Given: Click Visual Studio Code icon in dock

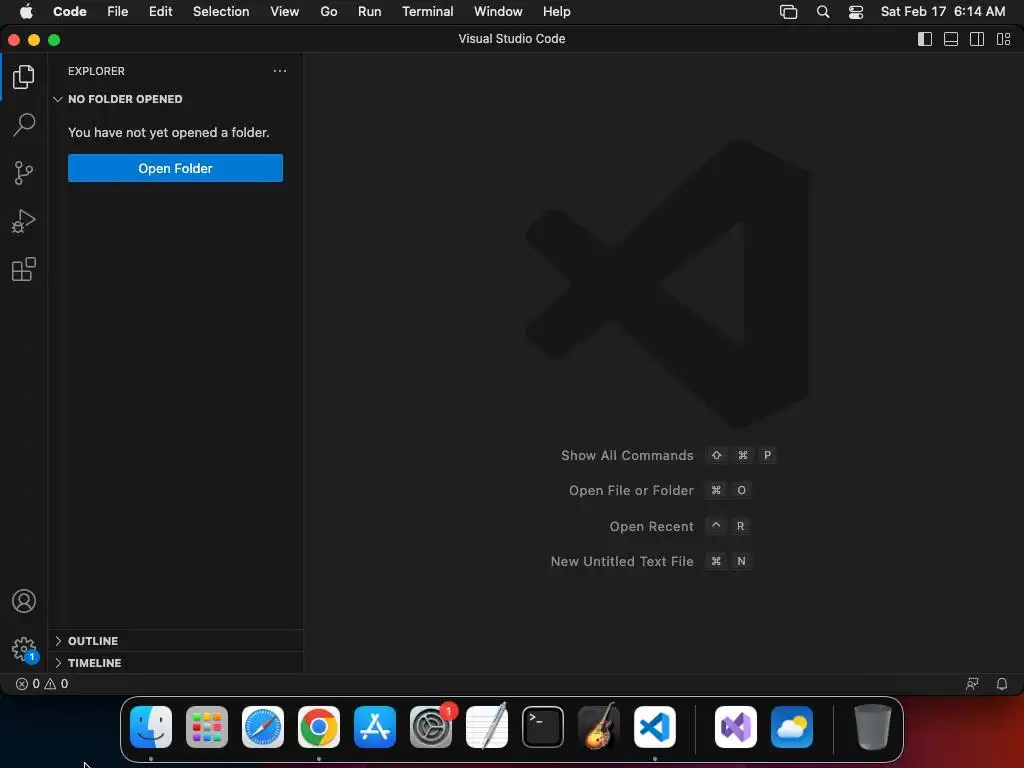Looking at the screenshot, I should pos(655,727).
